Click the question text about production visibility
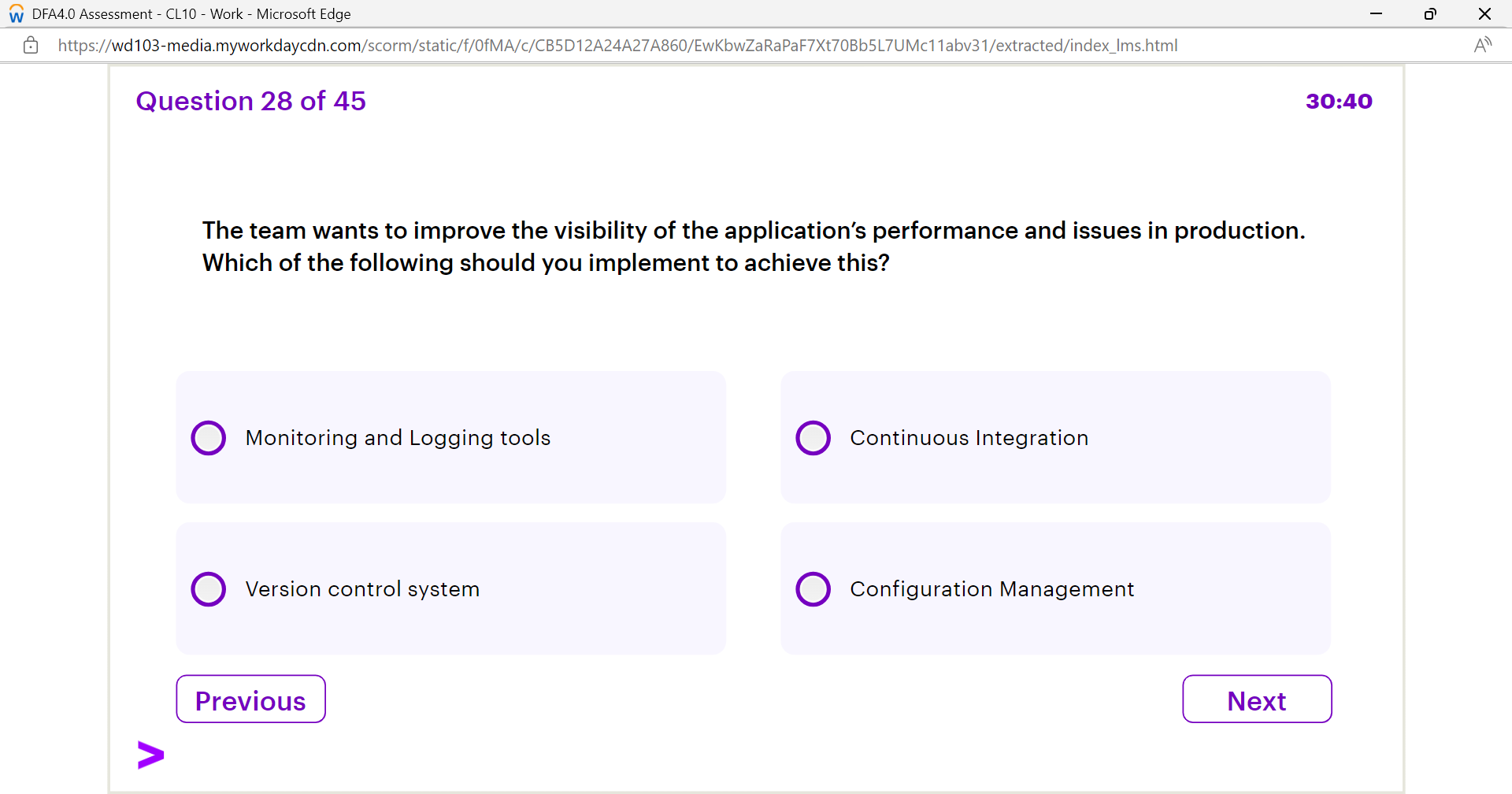1512x794 pixels. pos(754,247)
